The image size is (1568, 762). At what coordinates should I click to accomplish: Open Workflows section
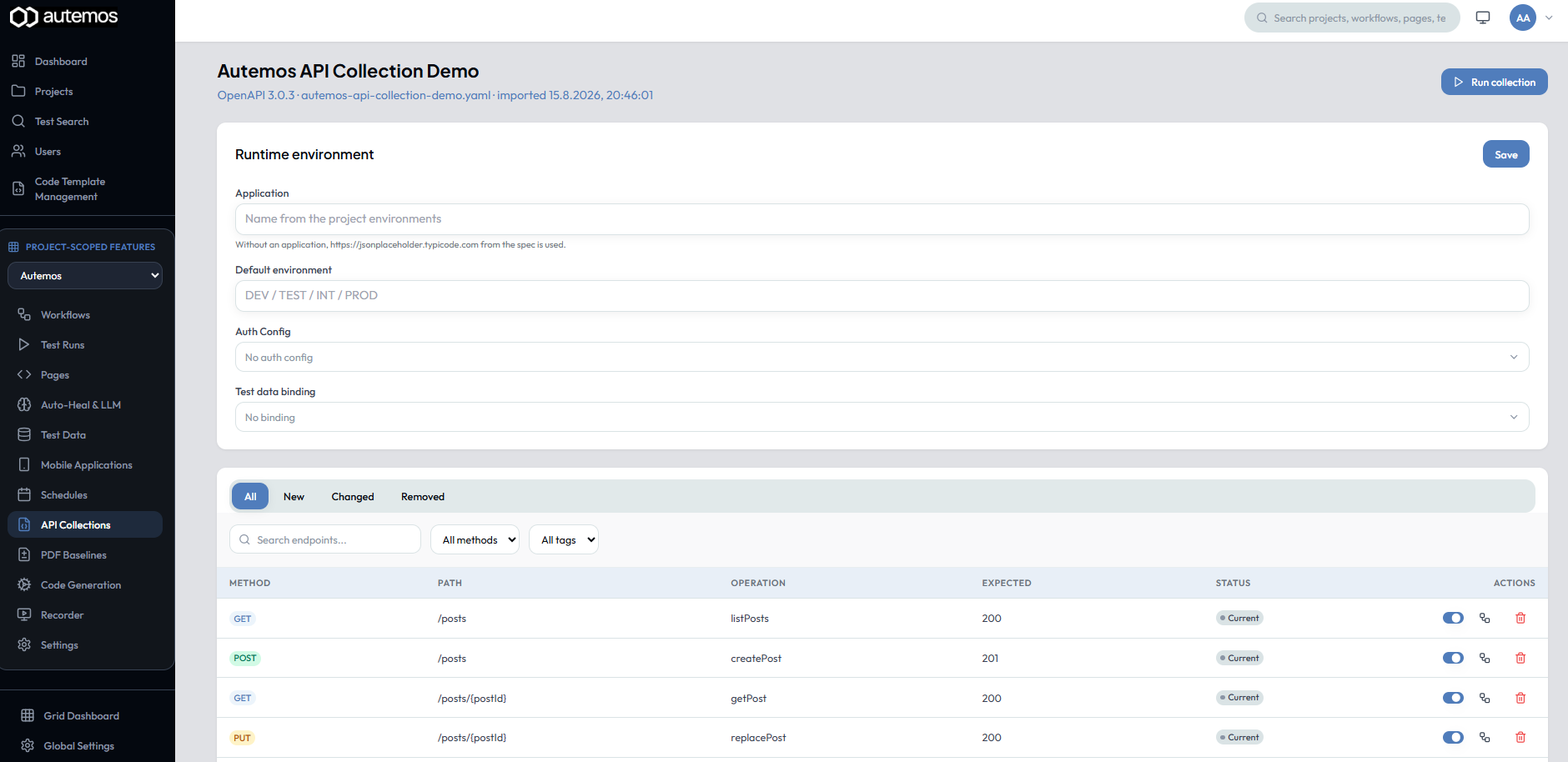point(65,315)
